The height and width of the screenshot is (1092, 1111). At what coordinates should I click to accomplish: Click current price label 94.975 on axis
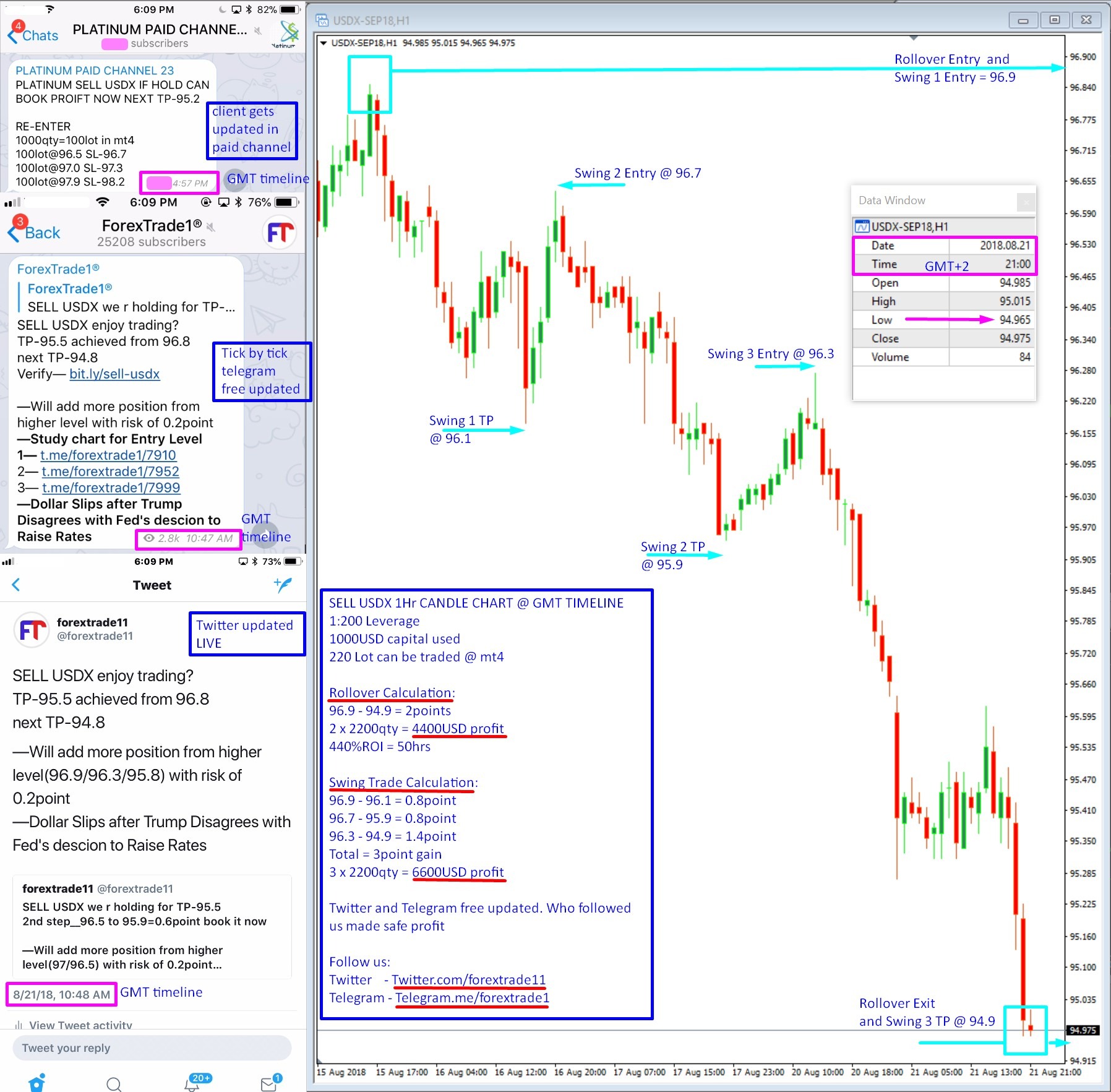(x=1083, y=1030)
